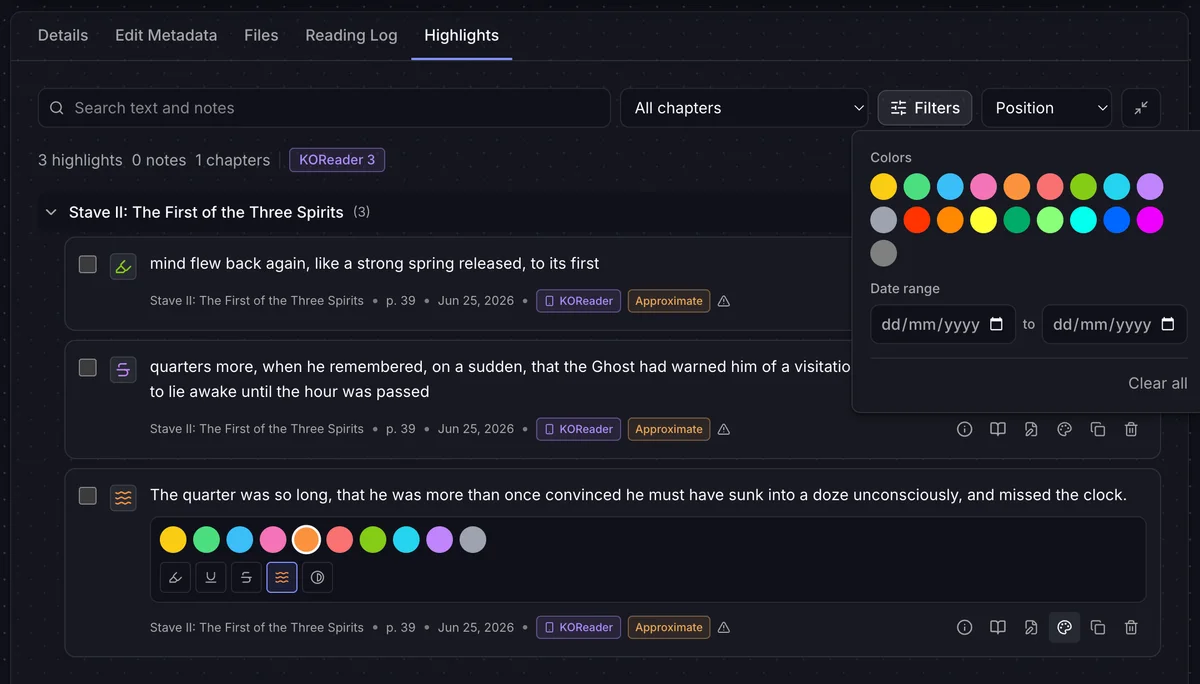Choose the invert contrast style button

click(x=317, y=577)
